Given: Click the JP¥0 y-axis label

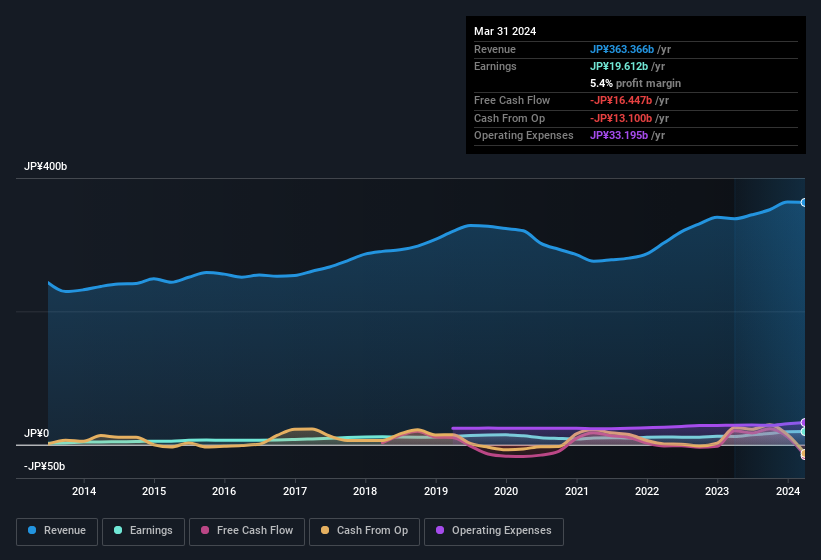Looking at the screenshot, I should (x=37, y=433).
